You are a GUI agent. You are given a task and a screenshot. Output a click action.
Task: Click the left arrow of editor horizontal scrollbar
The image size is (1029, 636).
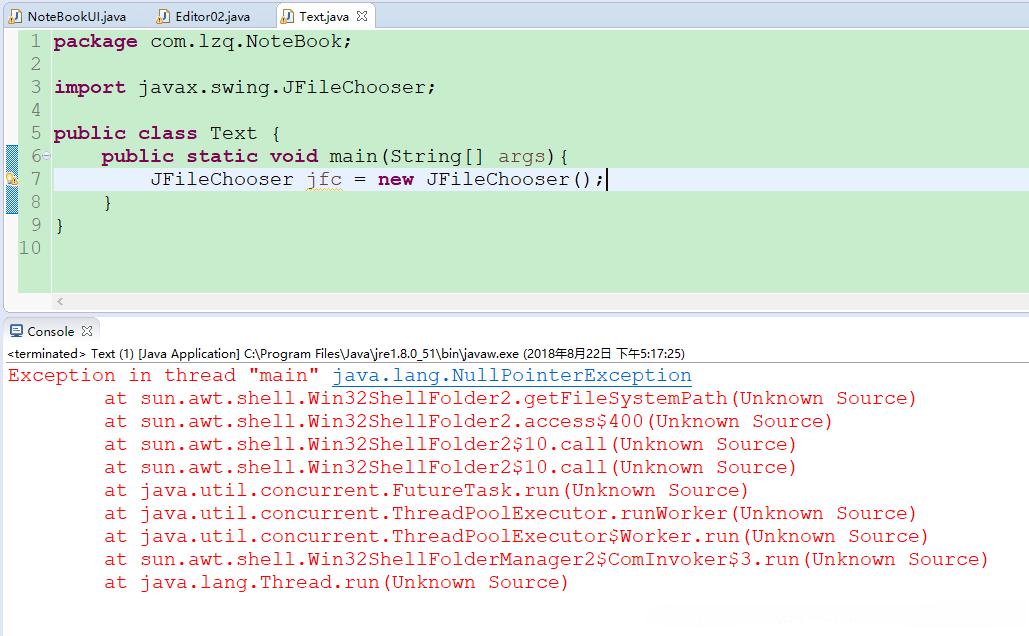click(60, 301)
